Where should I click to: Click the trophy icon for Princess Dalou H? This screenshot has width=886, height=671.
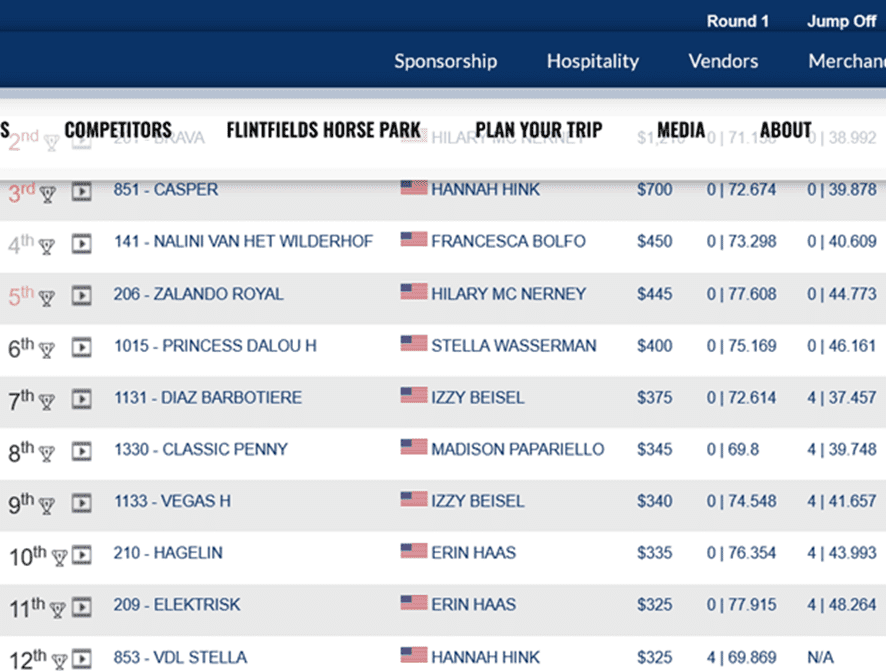click(46, 350)
